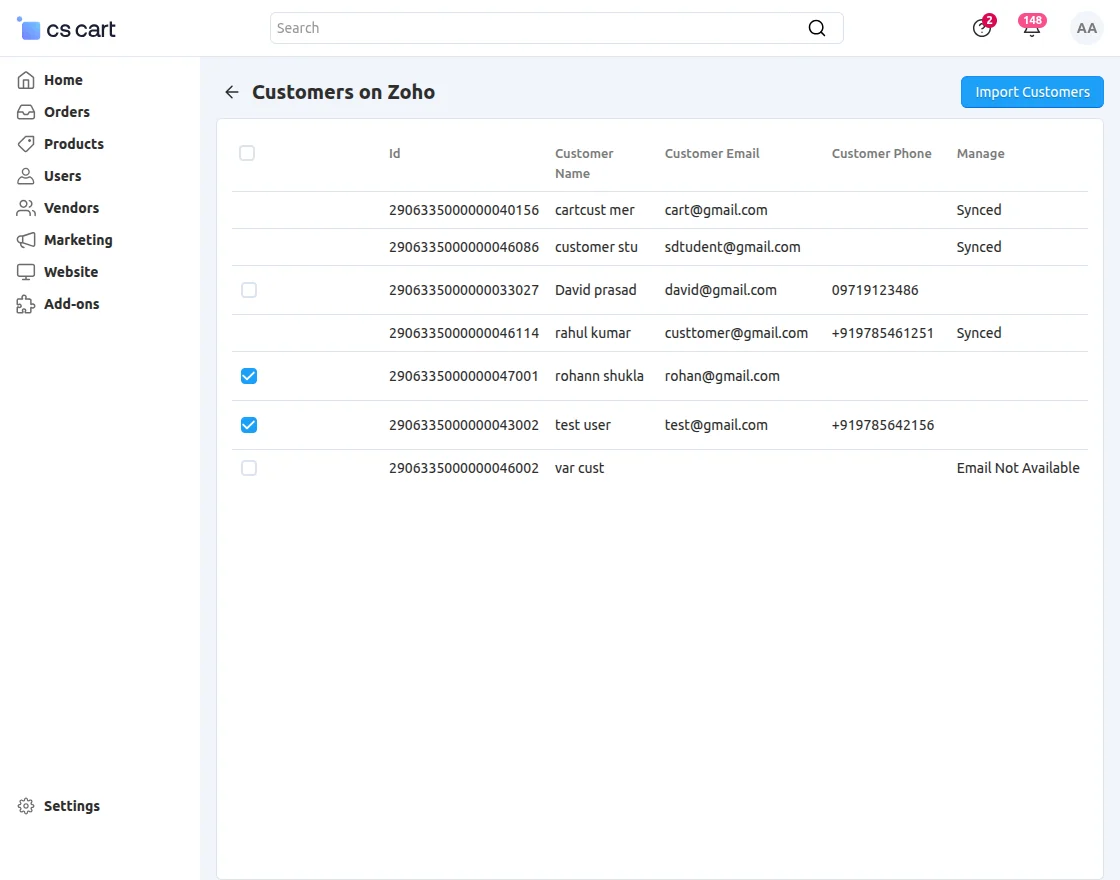Image resolution: width=1120 pixels, height=880 pixels.
Task: Select the var cust row checkbox
Action: (249, 468)
